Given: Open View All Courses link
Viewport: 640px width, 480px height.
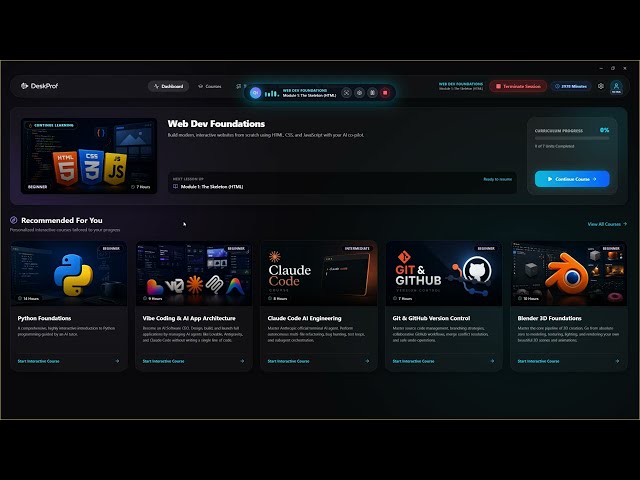Looking at the screenshot, I should 607,224.
